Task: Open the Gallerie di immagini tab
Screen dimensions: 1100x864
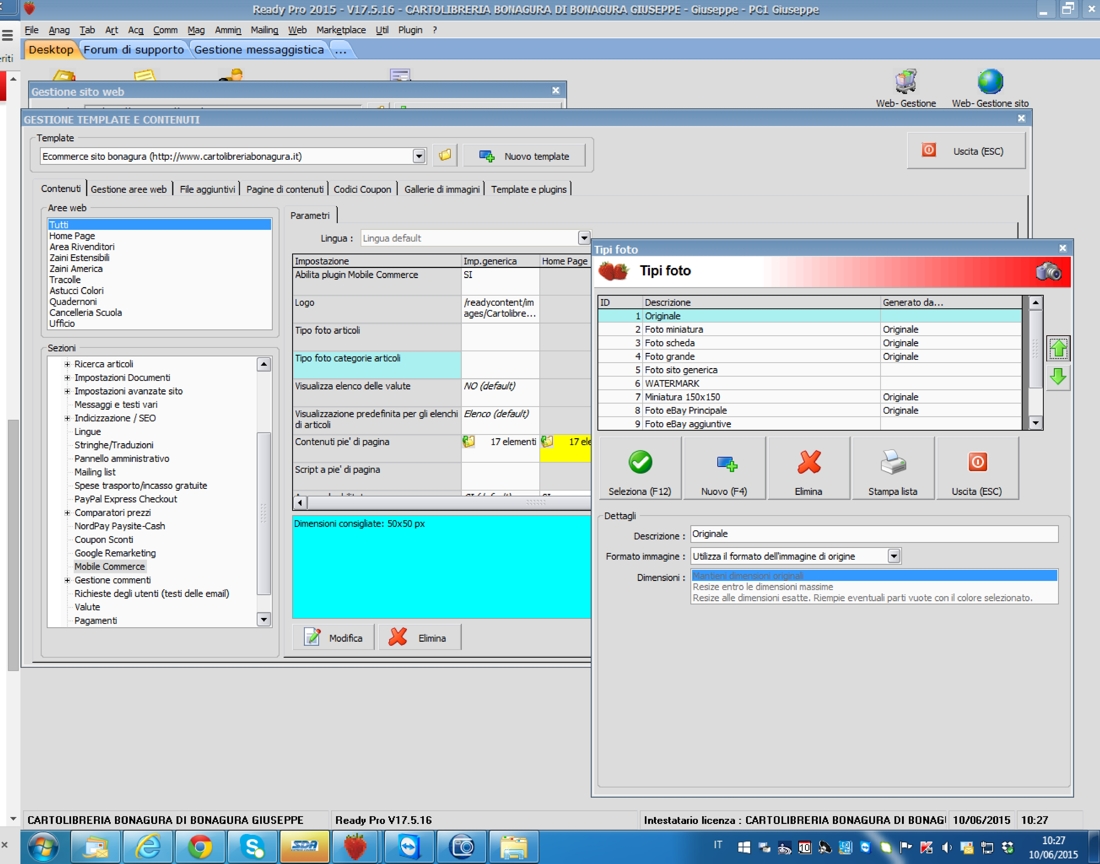Action: (442, 189)
